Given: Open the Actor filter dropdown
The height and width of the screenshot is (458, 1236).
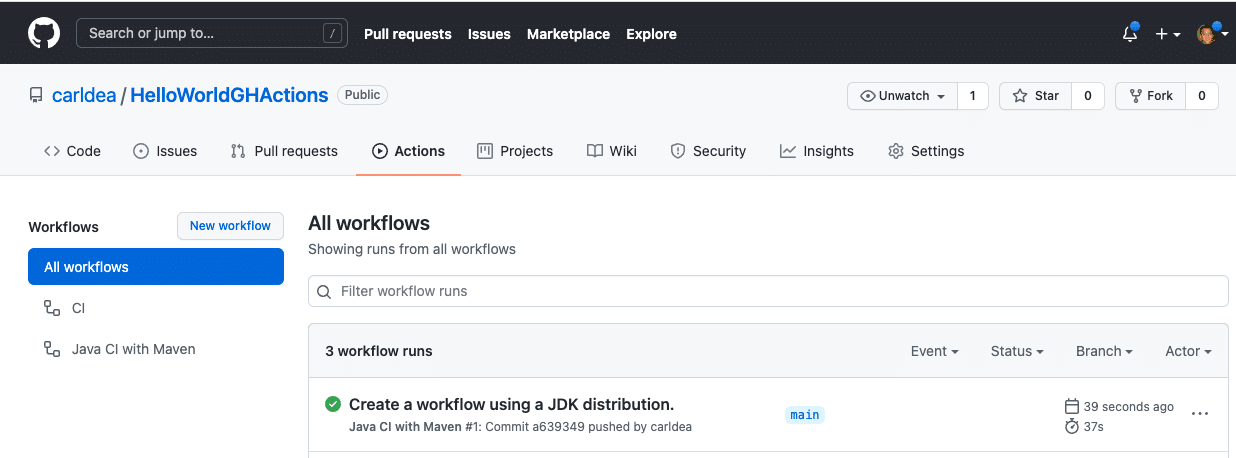Looking at the screenshot, I should (x=1188, y=351).
